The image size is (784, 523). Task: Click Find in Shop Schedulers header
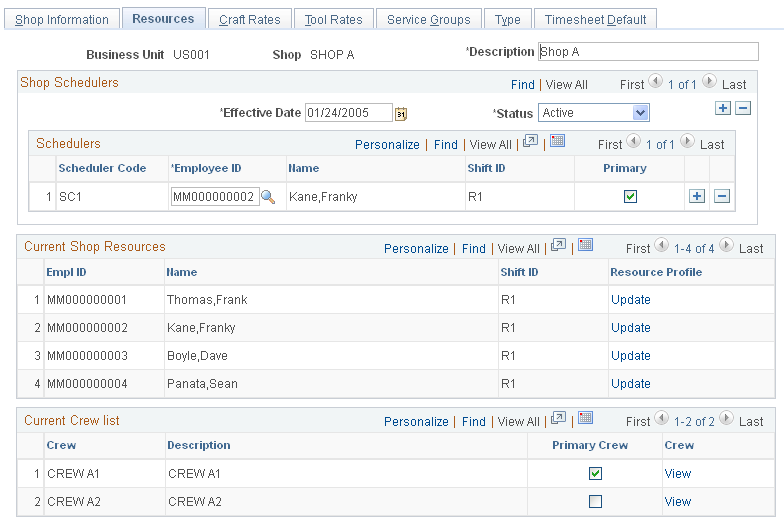tap(522, 85)
